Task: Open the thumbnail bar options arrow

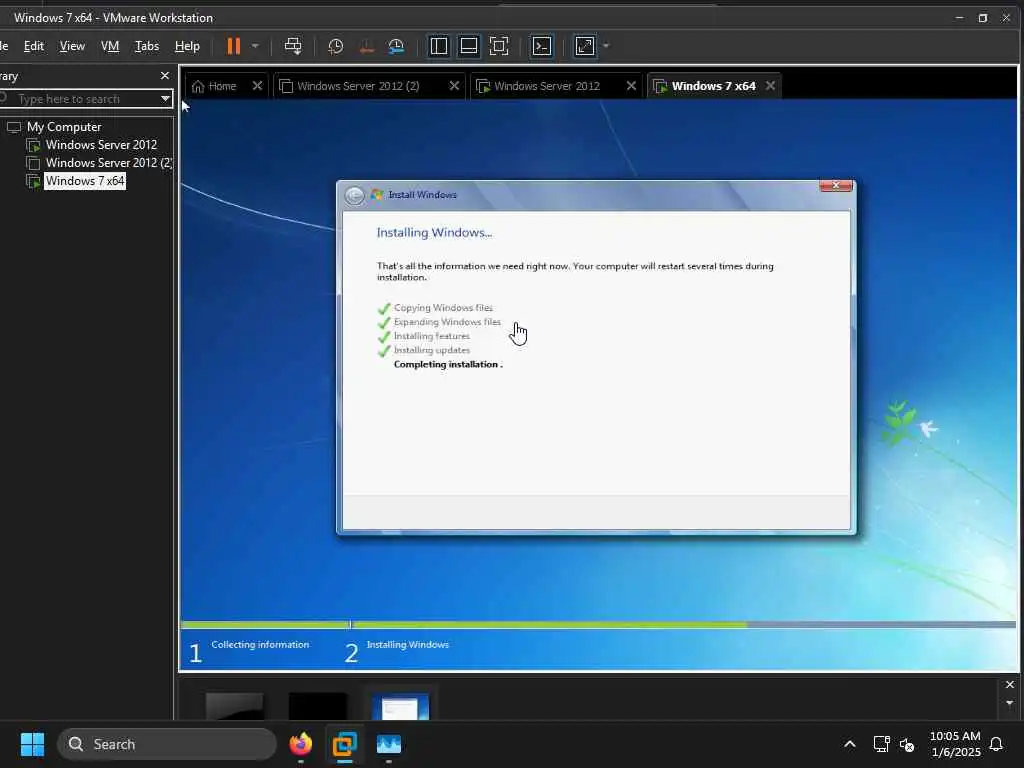Action: (x=1010, y=703)
